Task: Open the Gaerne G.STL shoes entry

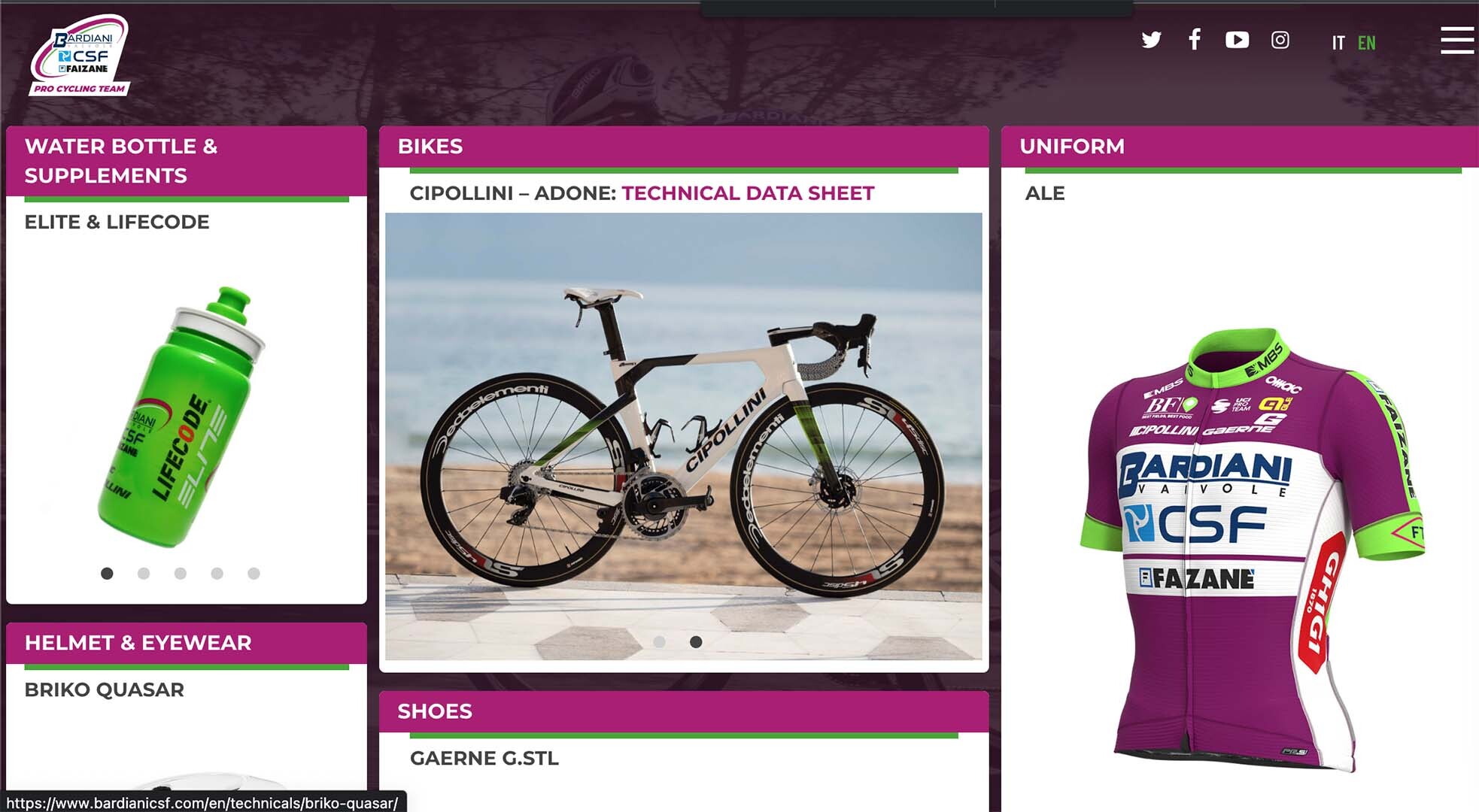Action: pos(484,758)
